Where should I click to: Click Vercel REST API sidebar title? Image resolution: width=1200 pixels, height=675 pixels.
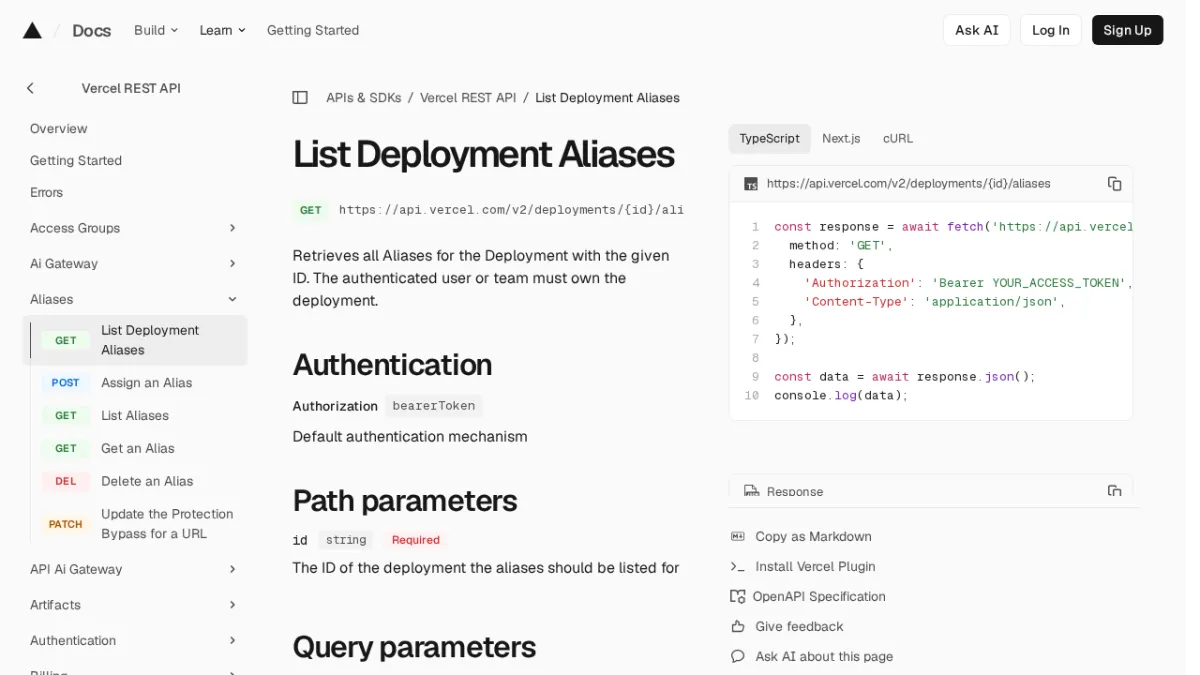tap(131, 88)
